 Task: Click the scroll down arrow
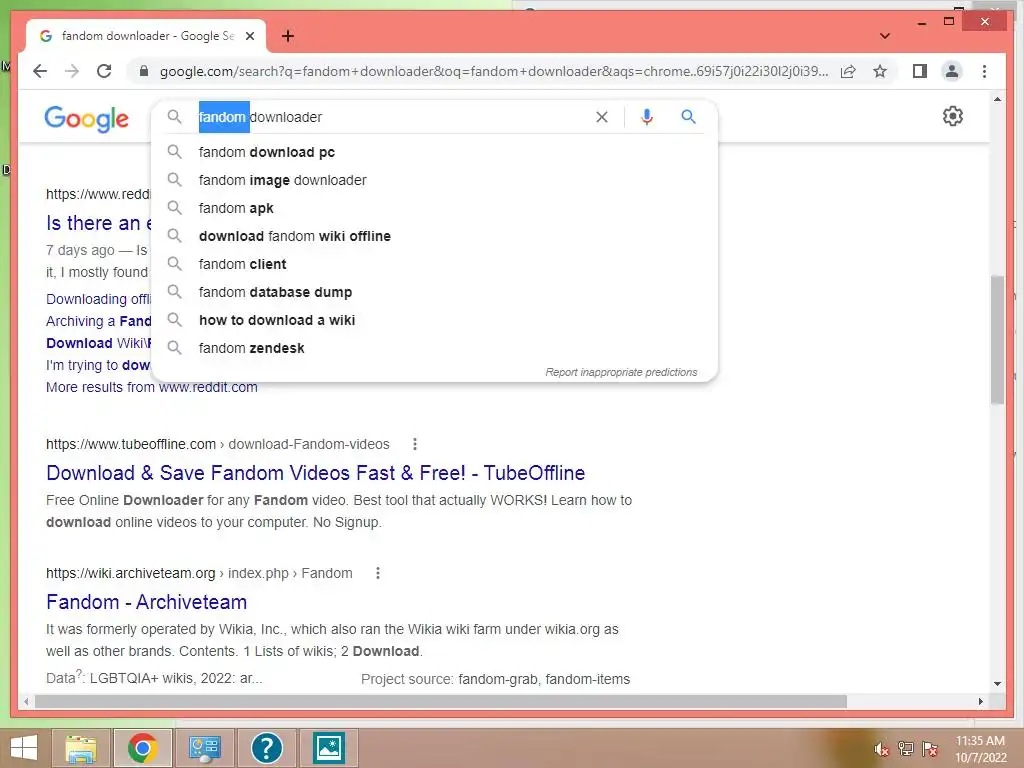tap(997, 684)
